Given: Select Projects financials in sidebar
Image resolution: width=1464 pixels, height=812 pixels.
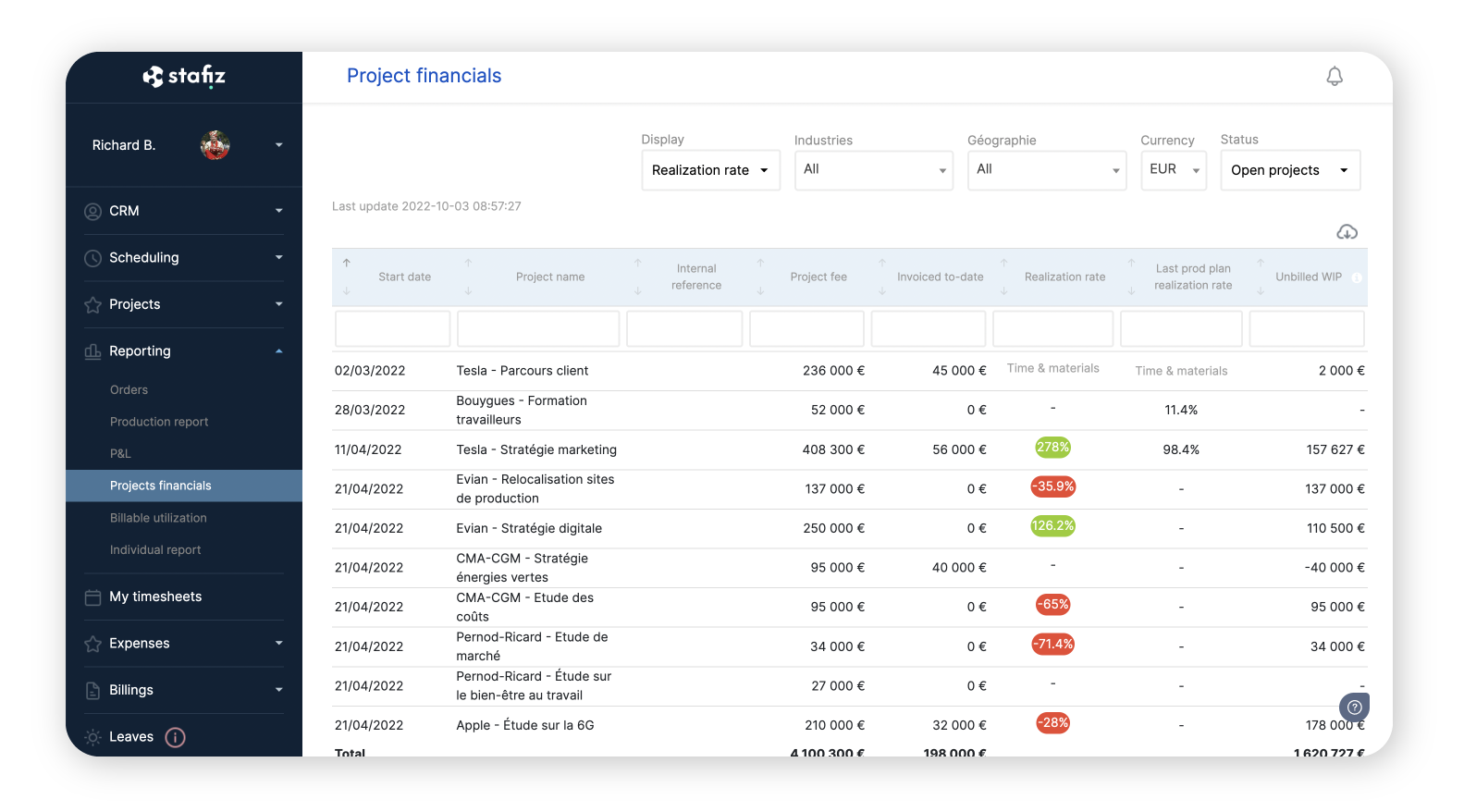Looking at the screenshot, I should click(x=184, y=486).
